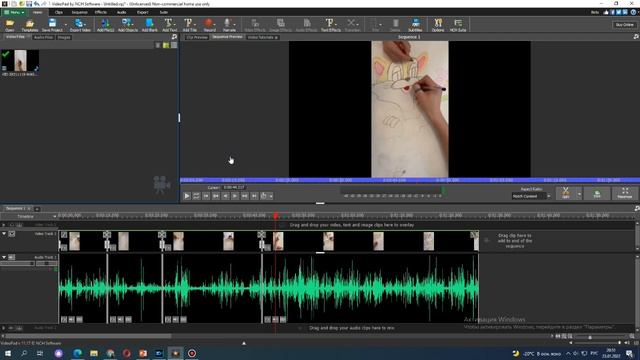
Task: Click the Add Objects icon
Action: 128,24
